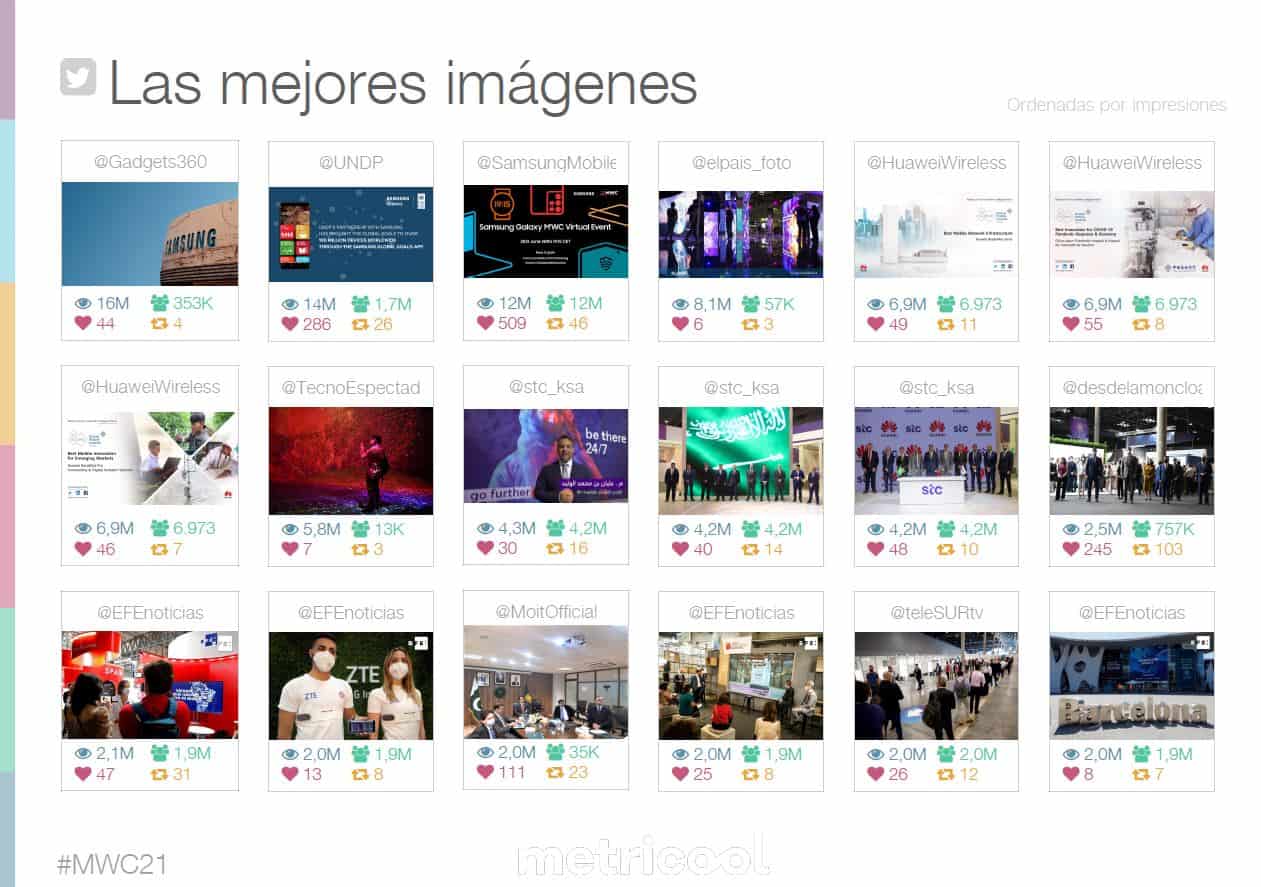Click the people icon next to 757K
This screenshot has width=1261, height=887.
coord(1141,528)
